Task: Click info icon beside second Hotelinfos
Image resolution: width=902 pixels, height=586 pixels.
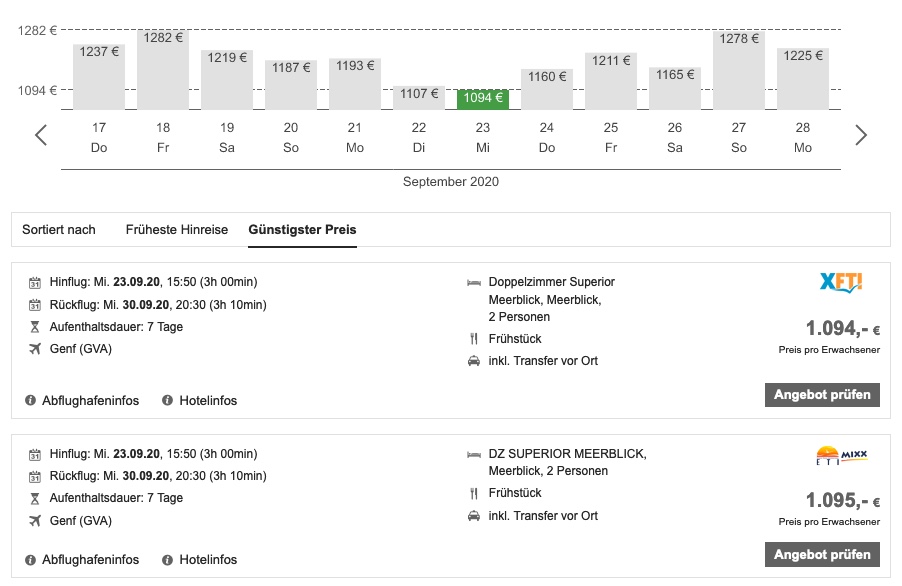Action: point(168,560)
